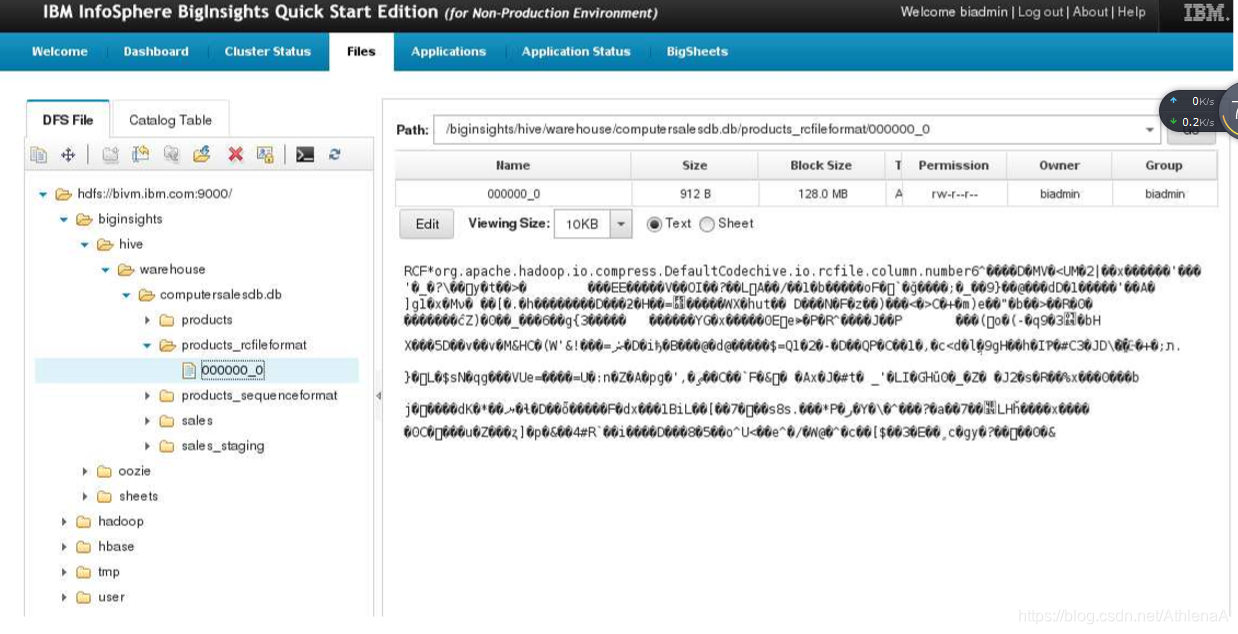Click the Refresh icon in DFS toolbar
1238x634 pixels.
coord(335,155)
